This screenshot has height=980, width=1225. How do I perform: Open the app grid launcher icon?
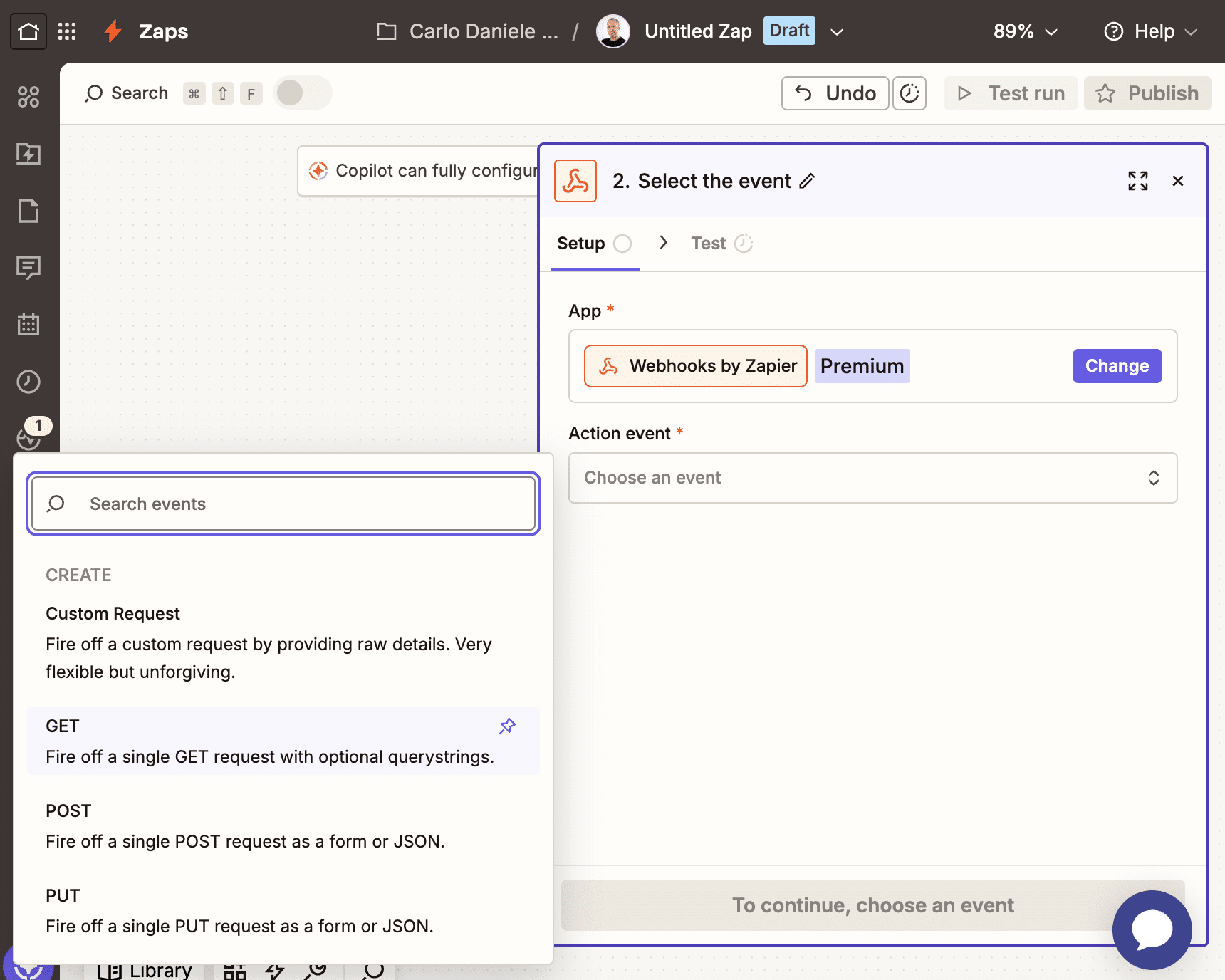(67, 31)
